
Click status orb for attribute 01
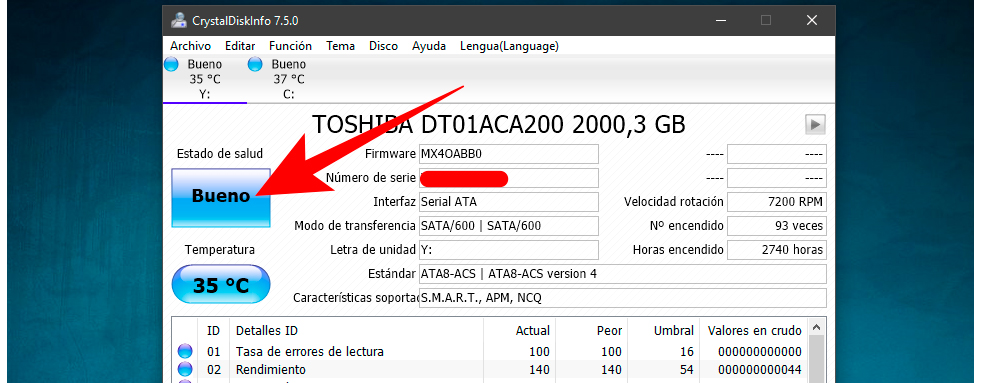click(x=185, y=351)
